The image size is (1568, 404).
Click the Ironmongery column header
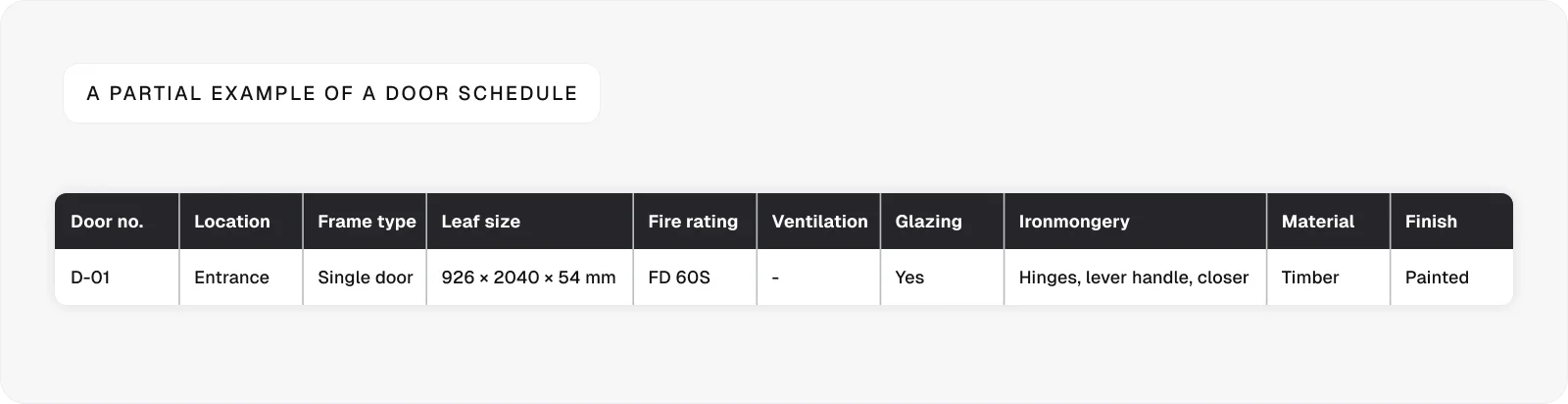(1135, 222)
